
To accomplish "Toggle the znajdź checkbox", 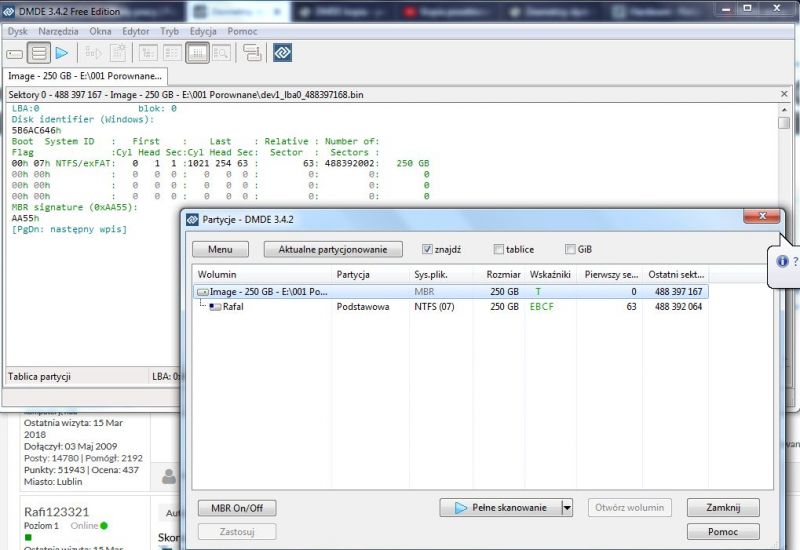I will coord(427,249).
